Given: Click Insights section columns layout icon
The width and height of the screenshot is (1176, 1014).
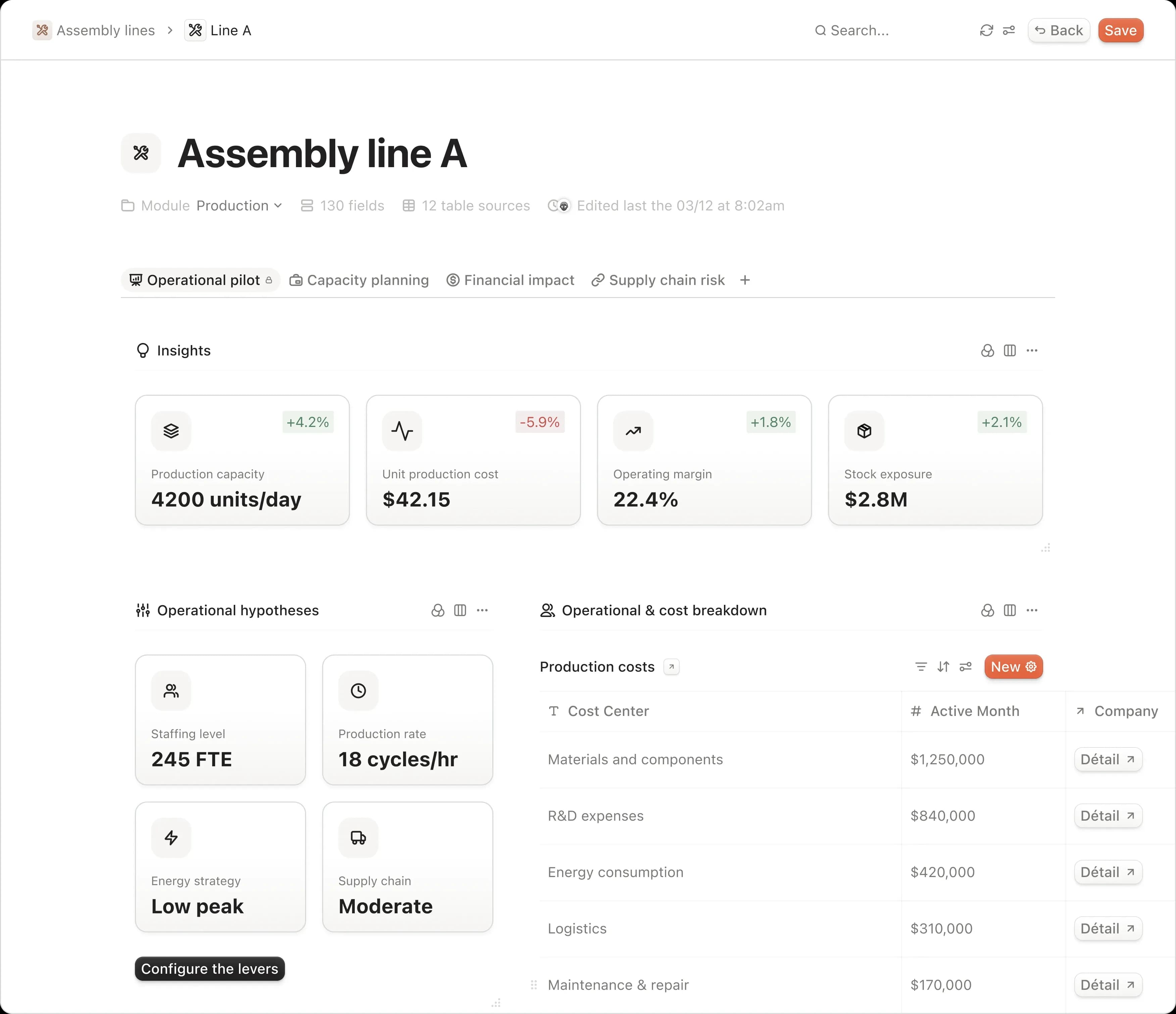Looking at the screenshot, I should [x=1010, y=350].
